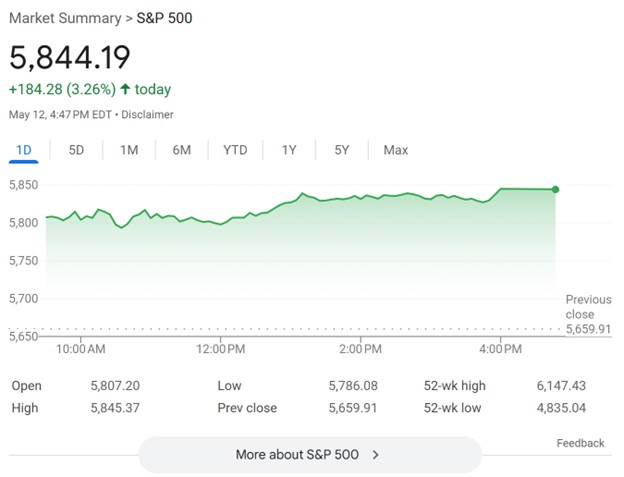This screenshot has height=477, width=624.
Task: Switch to the 1Y tab
Action: tap(289, 150)
